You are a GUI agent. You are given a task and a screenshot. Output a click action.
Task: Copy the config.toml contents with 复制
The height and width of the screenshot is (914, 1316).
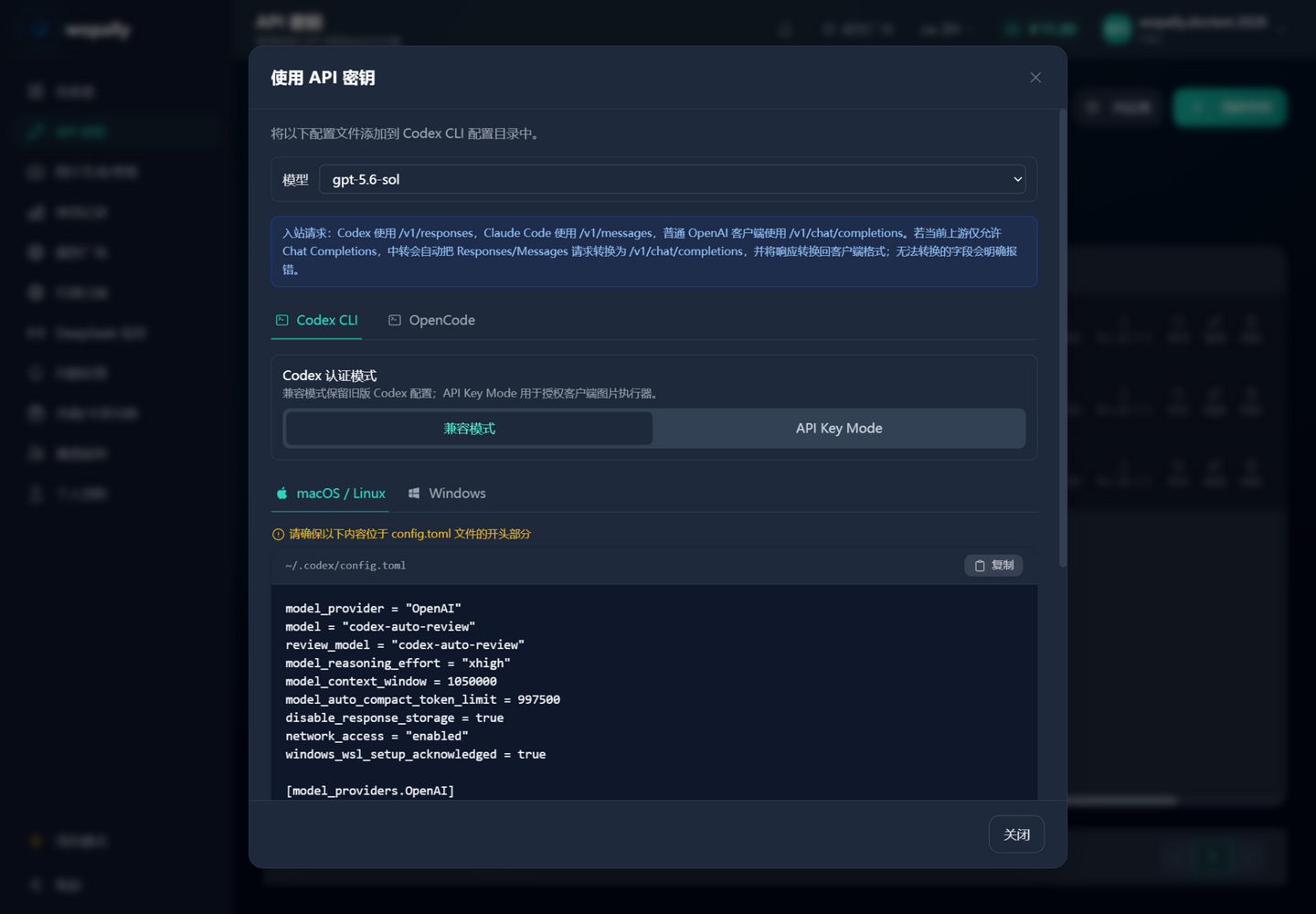click(993, 566)
